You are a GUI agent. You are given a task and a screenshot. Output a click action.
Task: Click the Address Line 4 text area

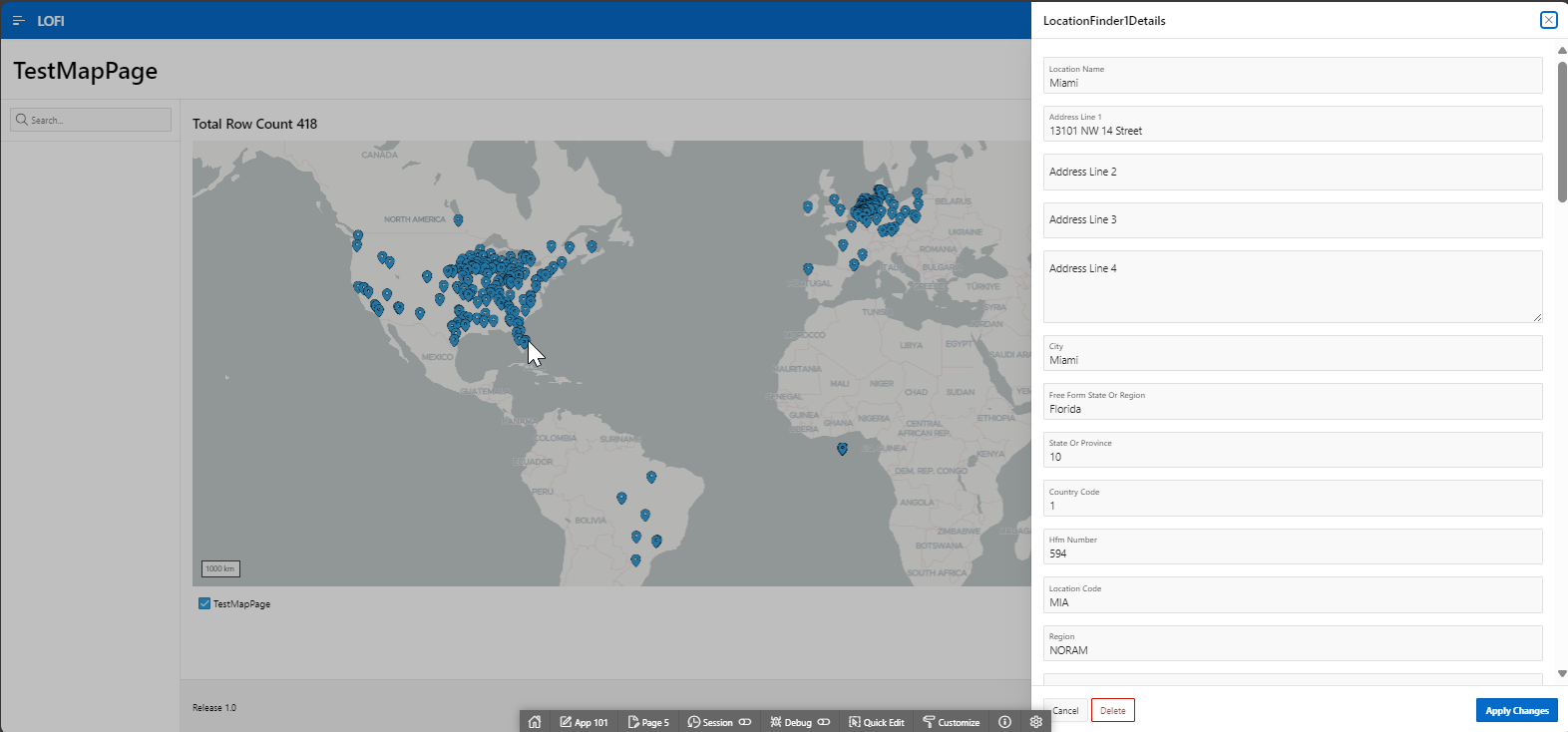tap(1293, 286)
